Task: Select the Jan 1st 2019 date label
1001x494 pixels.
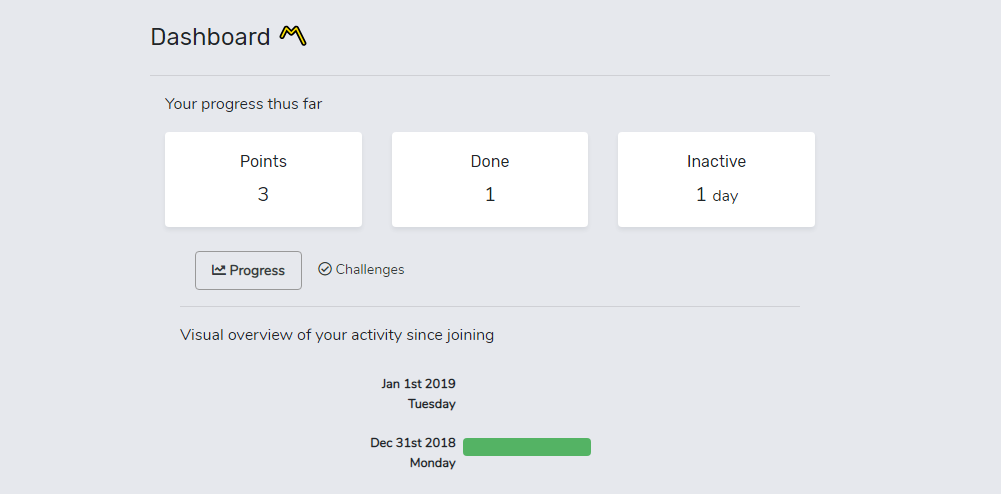Action: click(x=418, y=384)
